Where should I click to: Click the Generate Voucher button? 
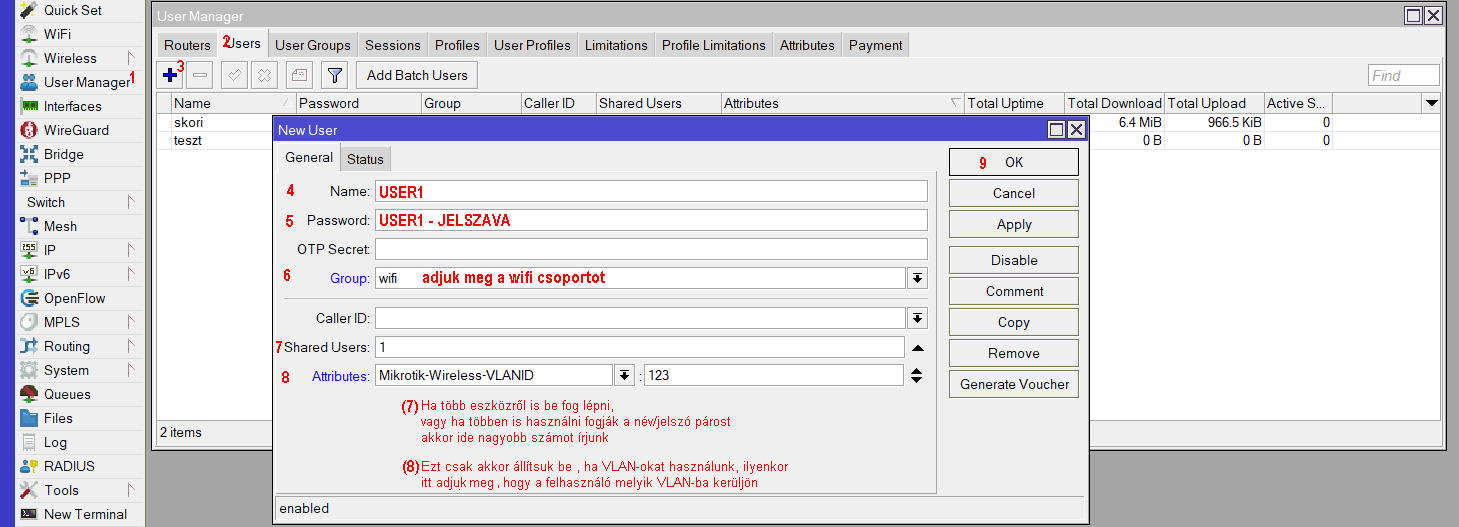1013,384
